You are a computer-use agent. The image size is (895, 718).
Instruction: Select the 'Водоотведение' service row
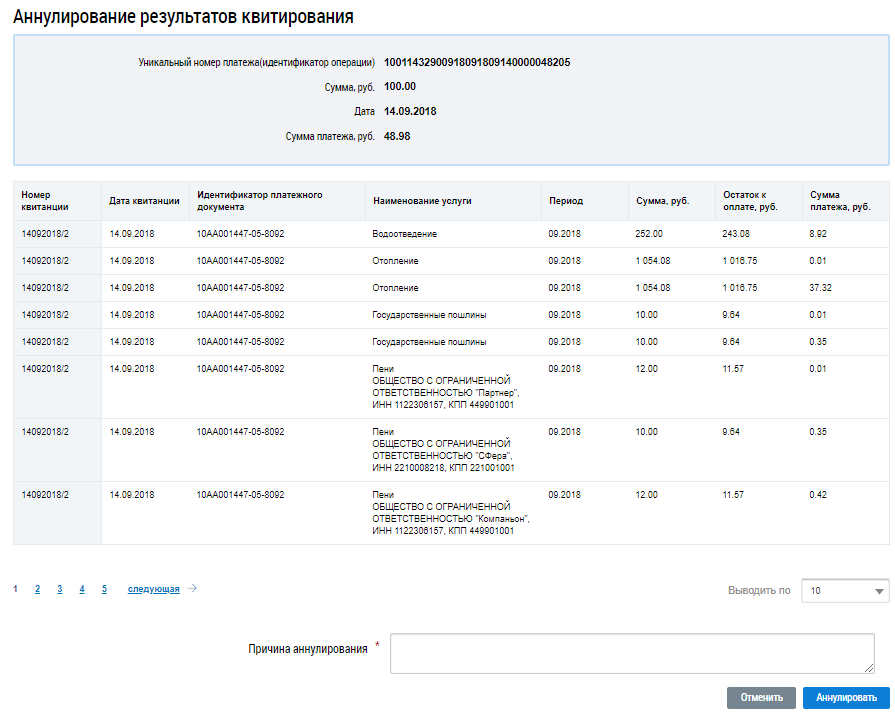coord(405,234)
